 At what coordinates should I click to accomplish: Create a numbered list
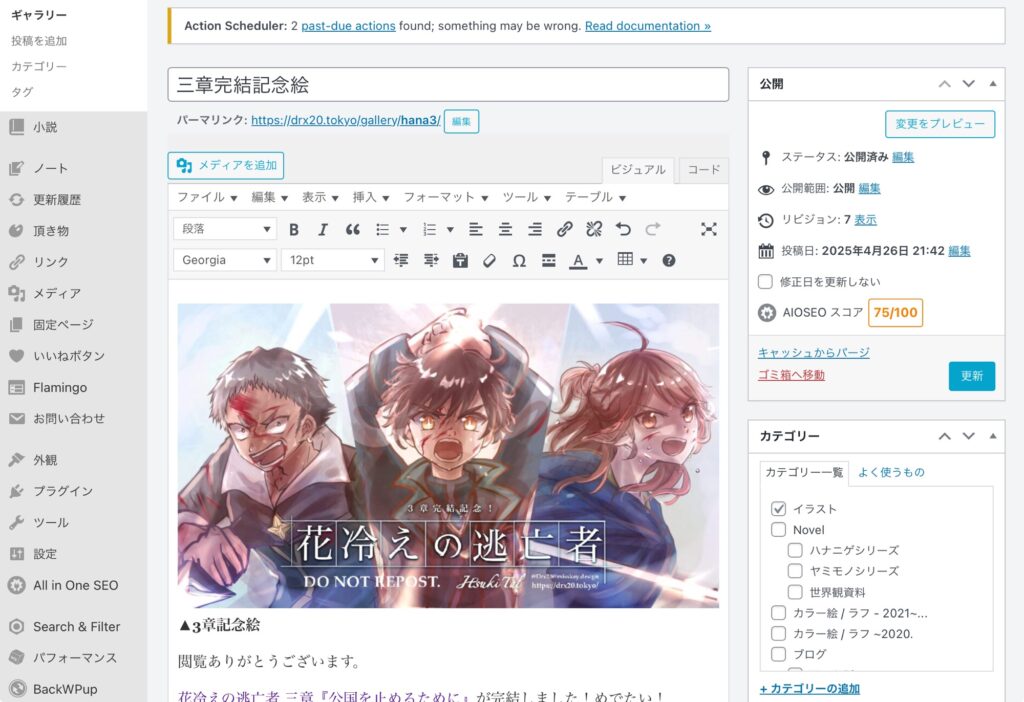(430, 229)
